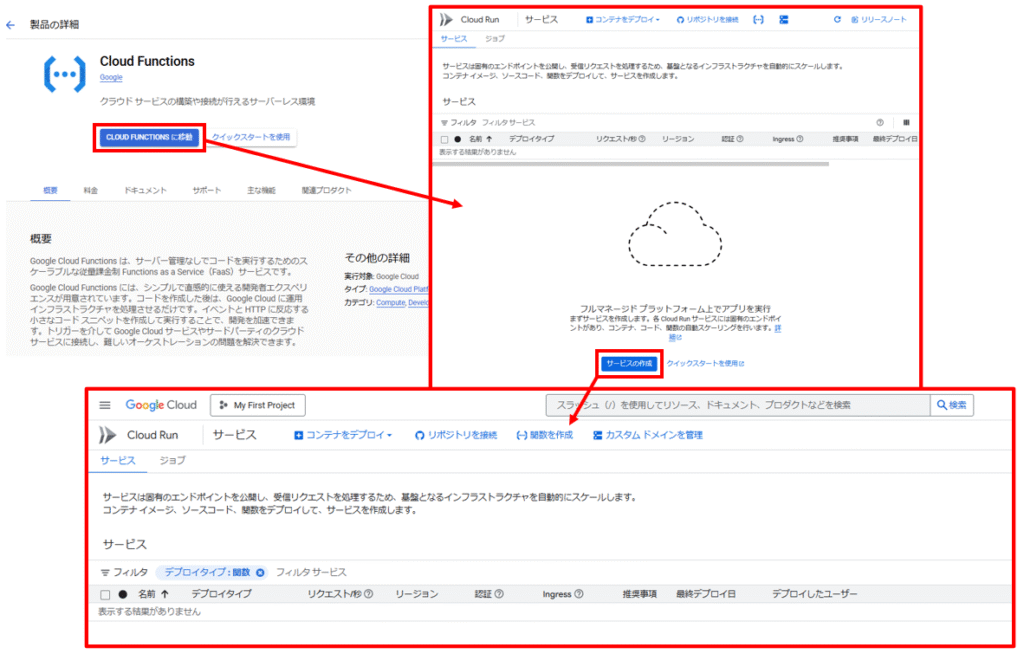Image resolution: width=1024 pixels, height=654 pixels.
Task: Click the Cloud Functions product logo
Action: [x=65, y=74]
